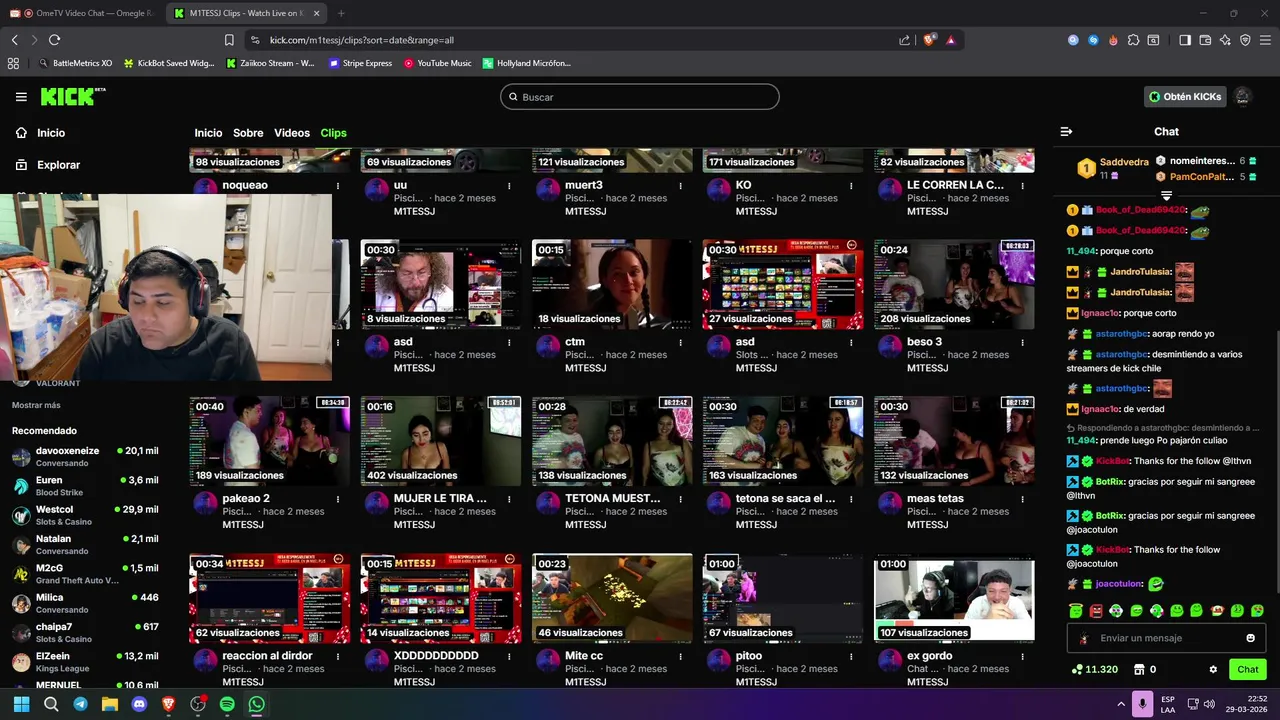Viewport: 1280px width, 720px height.
Task: Switch to the OmeTV Video Chat tab
Action: (x=82, y=13)
